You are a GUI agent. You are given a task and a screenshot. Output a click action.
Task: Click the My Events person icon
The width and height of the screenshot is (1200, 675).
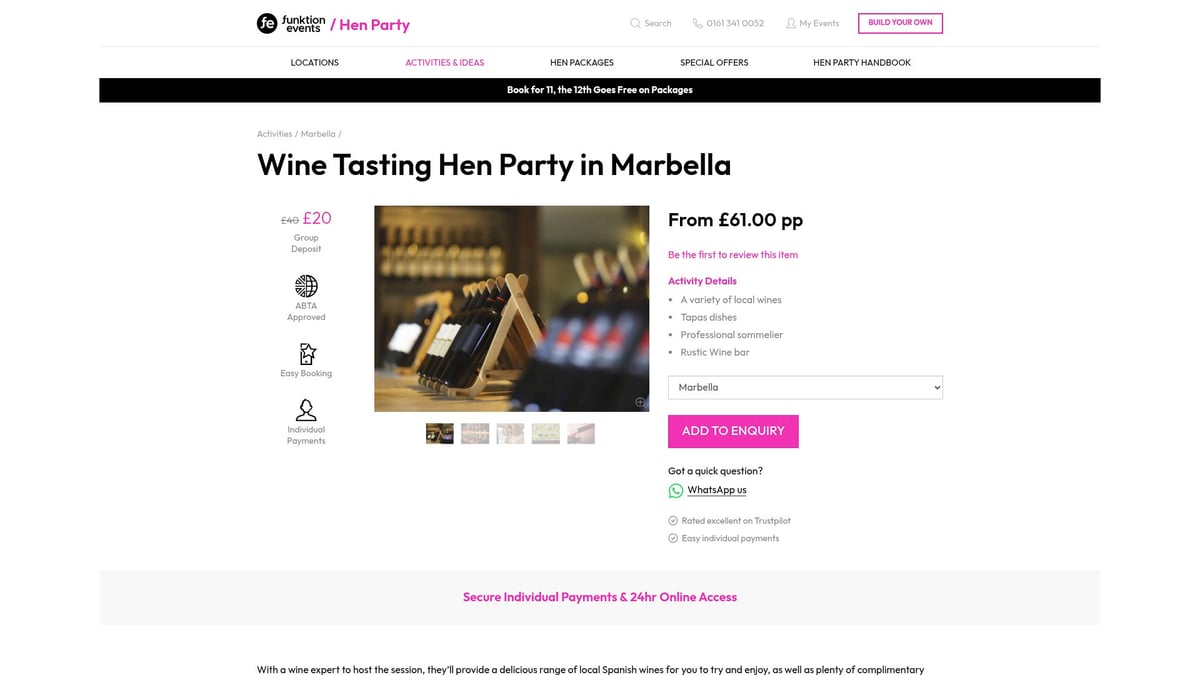point(790,23)
